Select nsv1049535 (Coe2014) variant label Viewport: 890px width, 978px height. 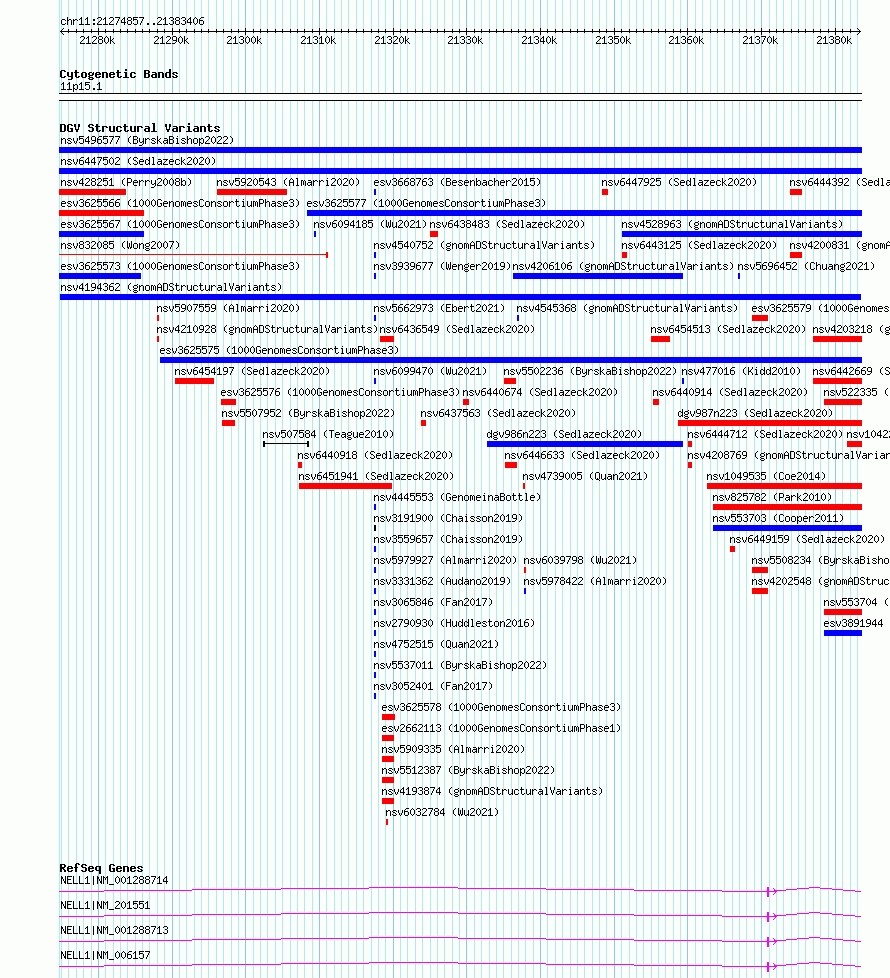(x=767, y=477)
